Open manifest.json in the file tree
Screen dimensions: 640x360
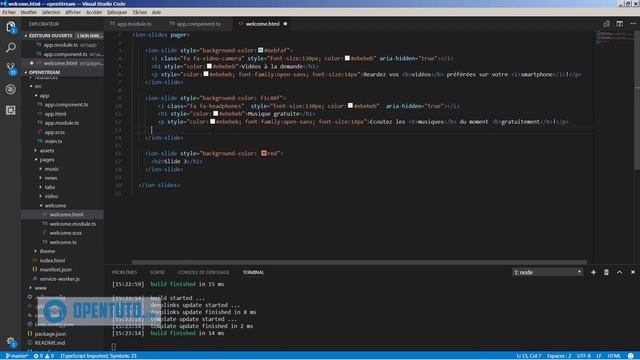pyautogui.click(x=56, y=270)
